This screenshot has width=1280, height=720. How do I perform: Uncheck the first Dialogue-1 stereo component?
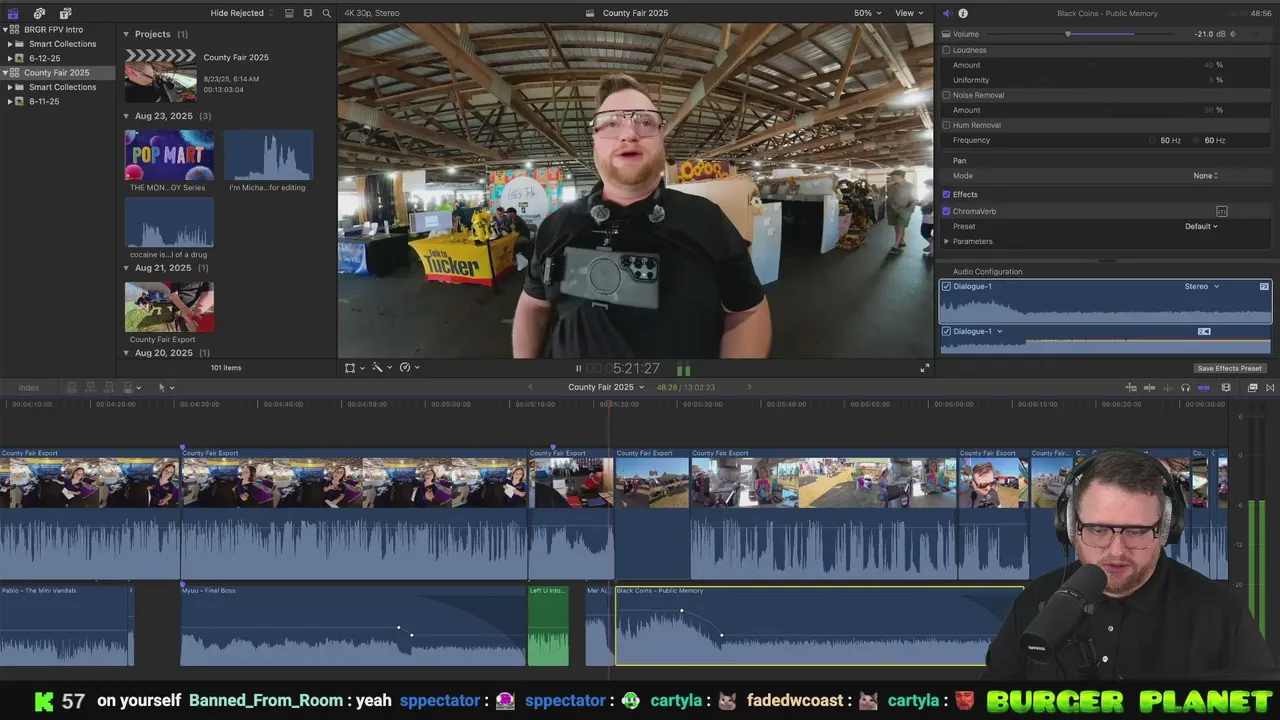coord(947,287)
